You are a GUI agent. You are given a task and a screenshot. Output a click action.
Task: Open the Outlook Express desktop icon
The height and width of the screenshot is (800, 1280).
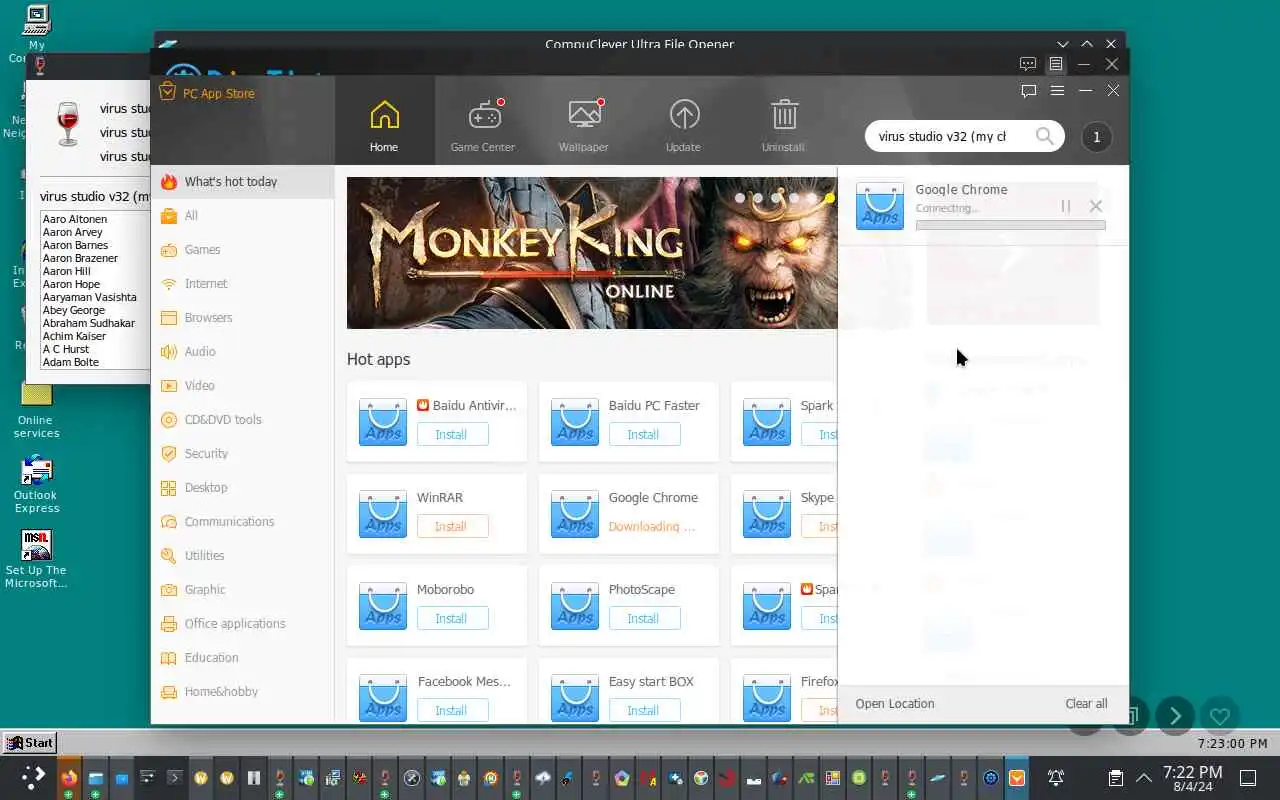[x=36, y=484]
